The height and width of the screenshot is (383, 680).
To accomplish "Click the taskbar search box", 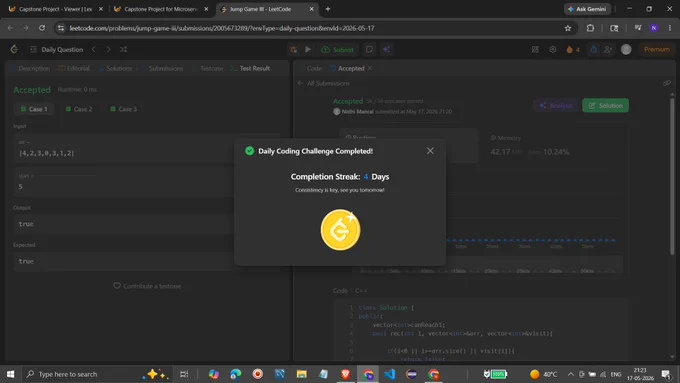I will 97,374.
